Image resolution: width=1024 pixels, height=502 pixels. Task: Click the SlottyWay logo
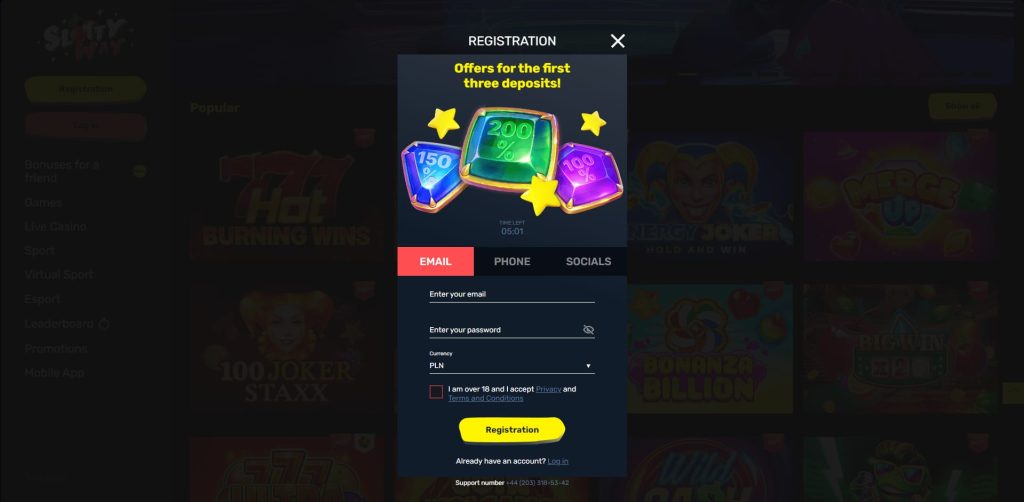(85, 39)
